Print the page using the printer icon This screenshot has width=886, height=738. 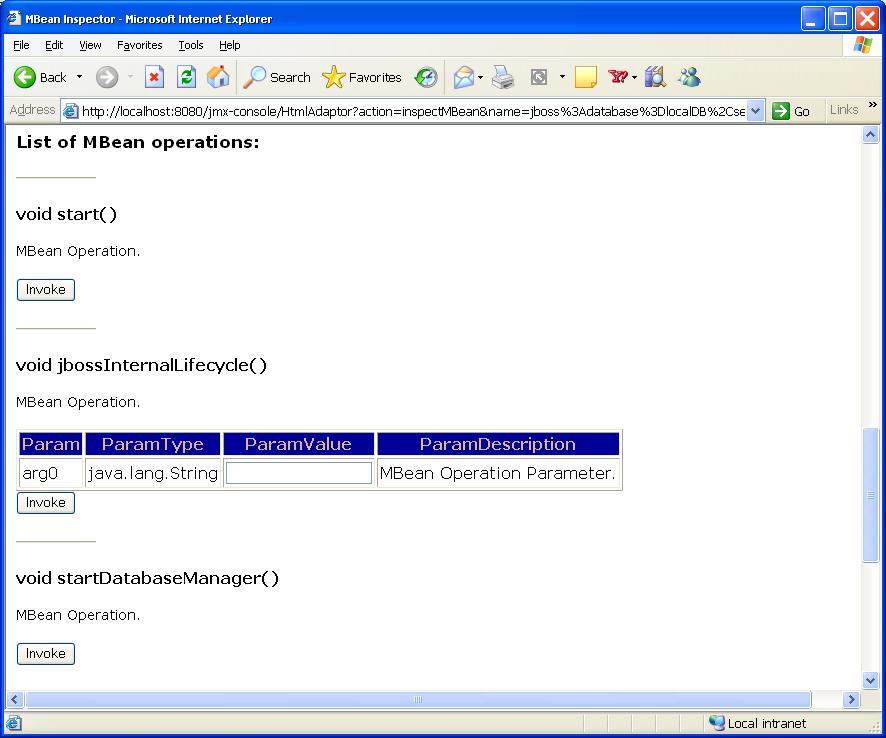(502, 77)
